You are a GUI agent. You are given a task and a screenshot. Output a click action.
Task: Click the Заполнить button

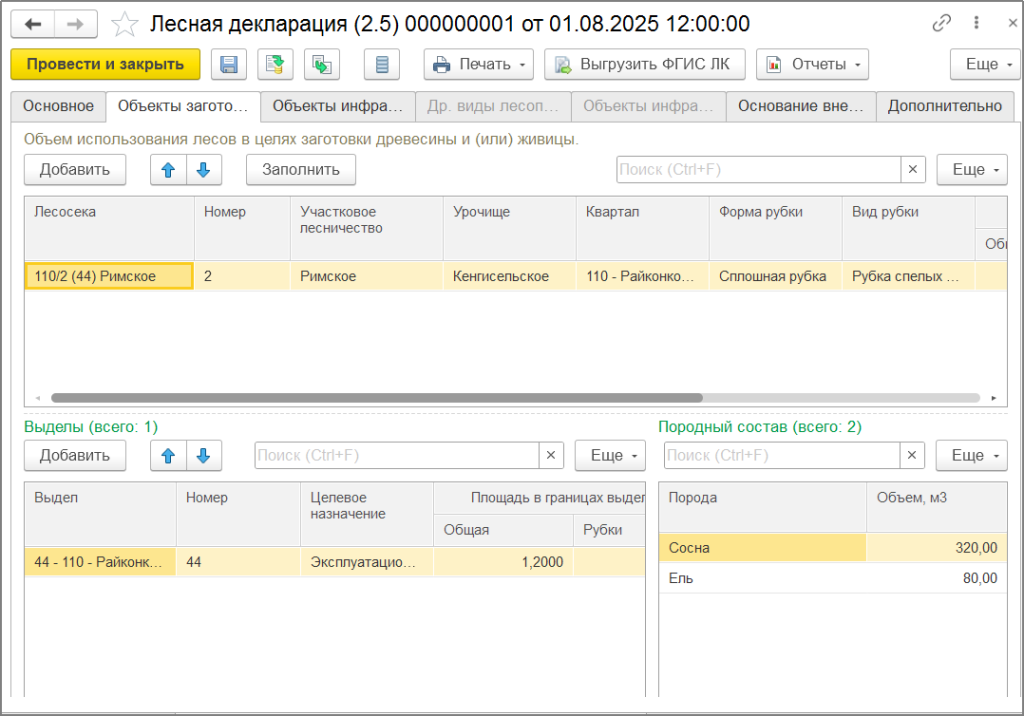(301, 170)
